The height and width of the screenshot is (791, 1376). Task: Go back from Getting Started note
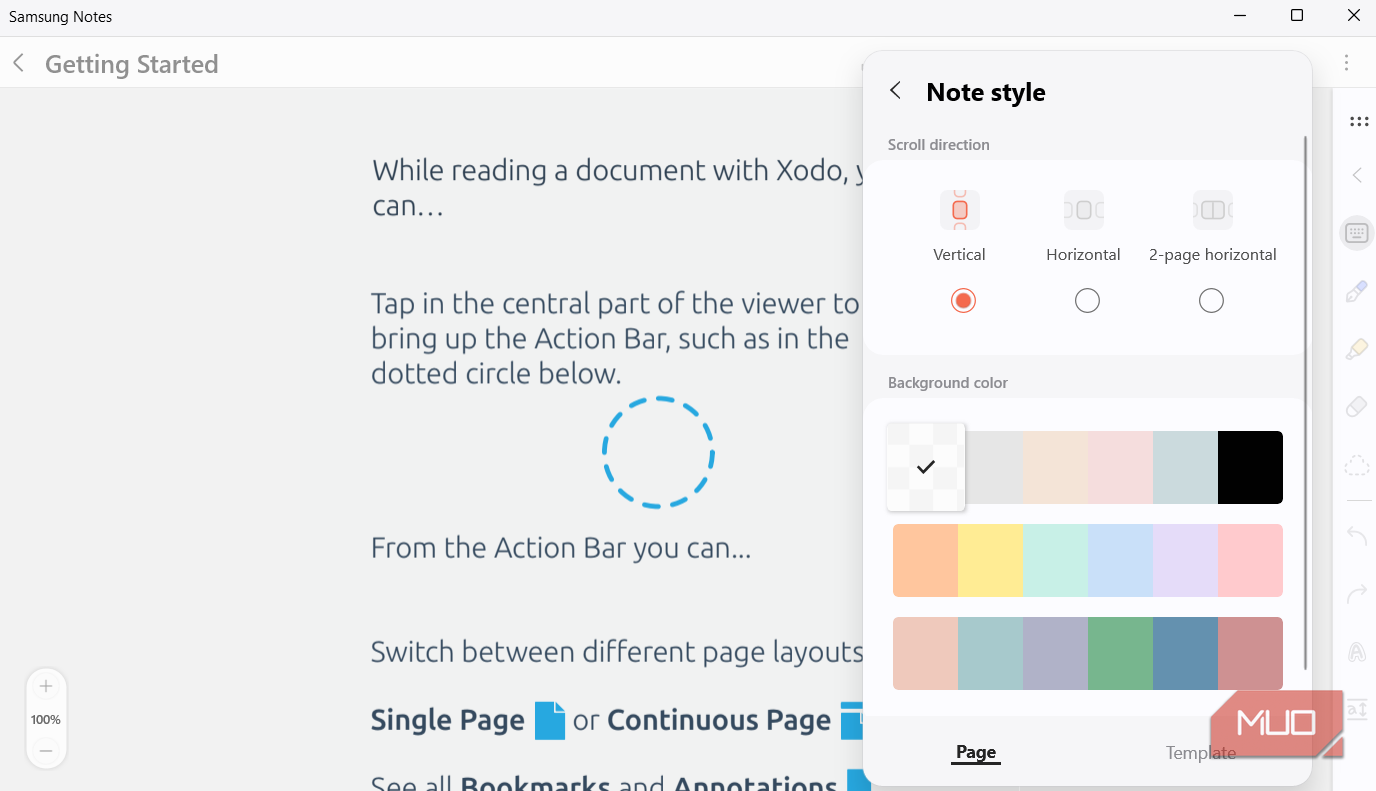pos(18,64)
